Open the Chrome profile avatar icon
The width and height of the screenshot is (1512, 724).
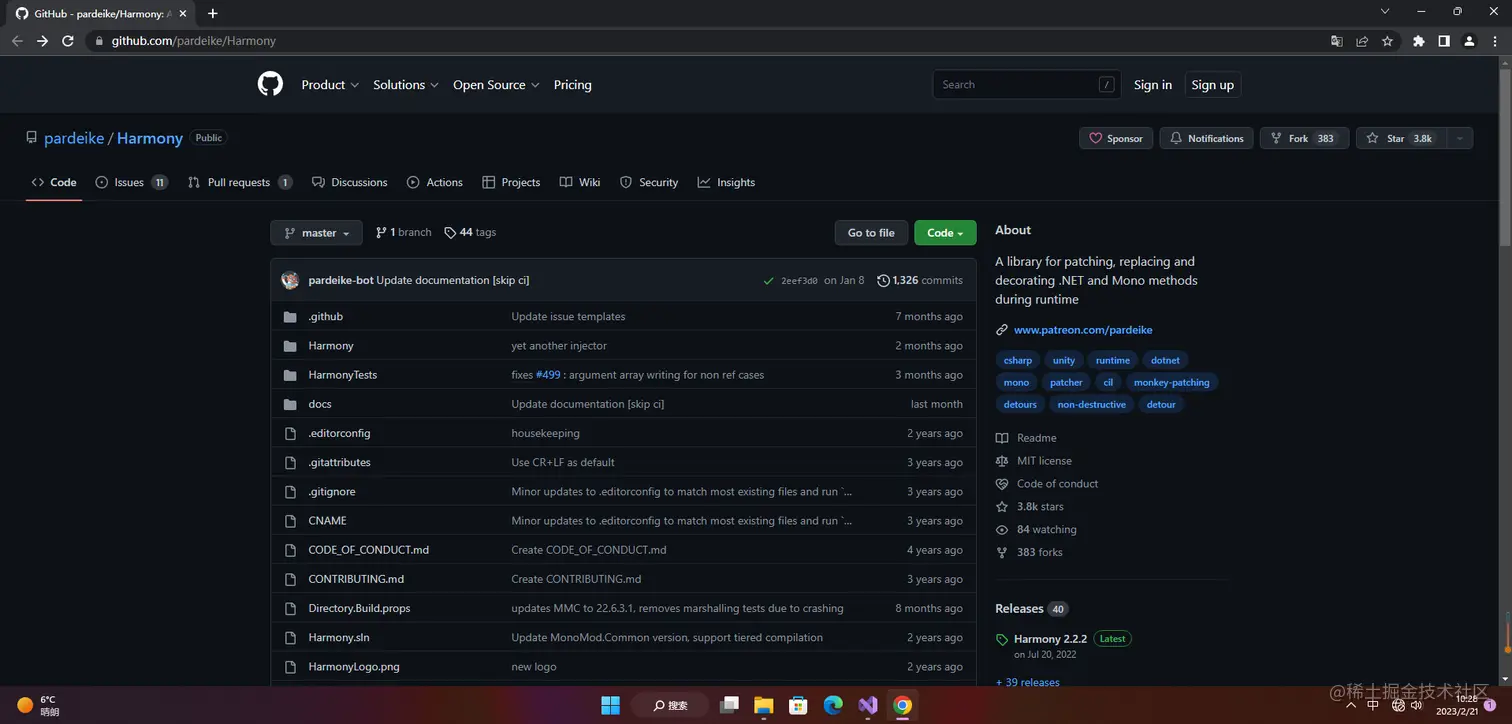click(1469, 41)
